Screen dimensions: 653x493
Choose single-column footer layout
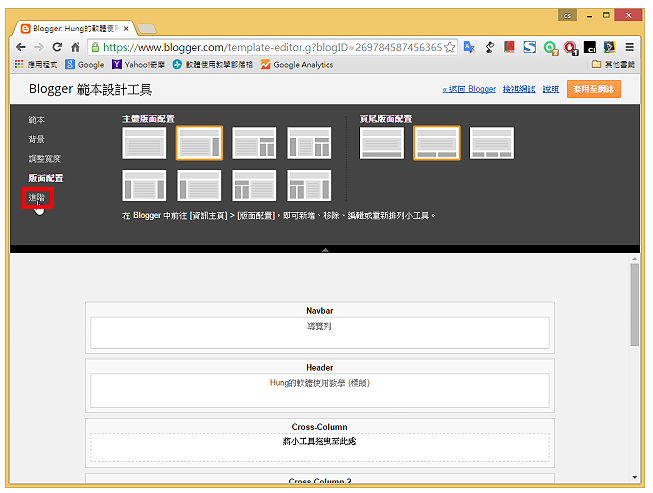point(382,143)
